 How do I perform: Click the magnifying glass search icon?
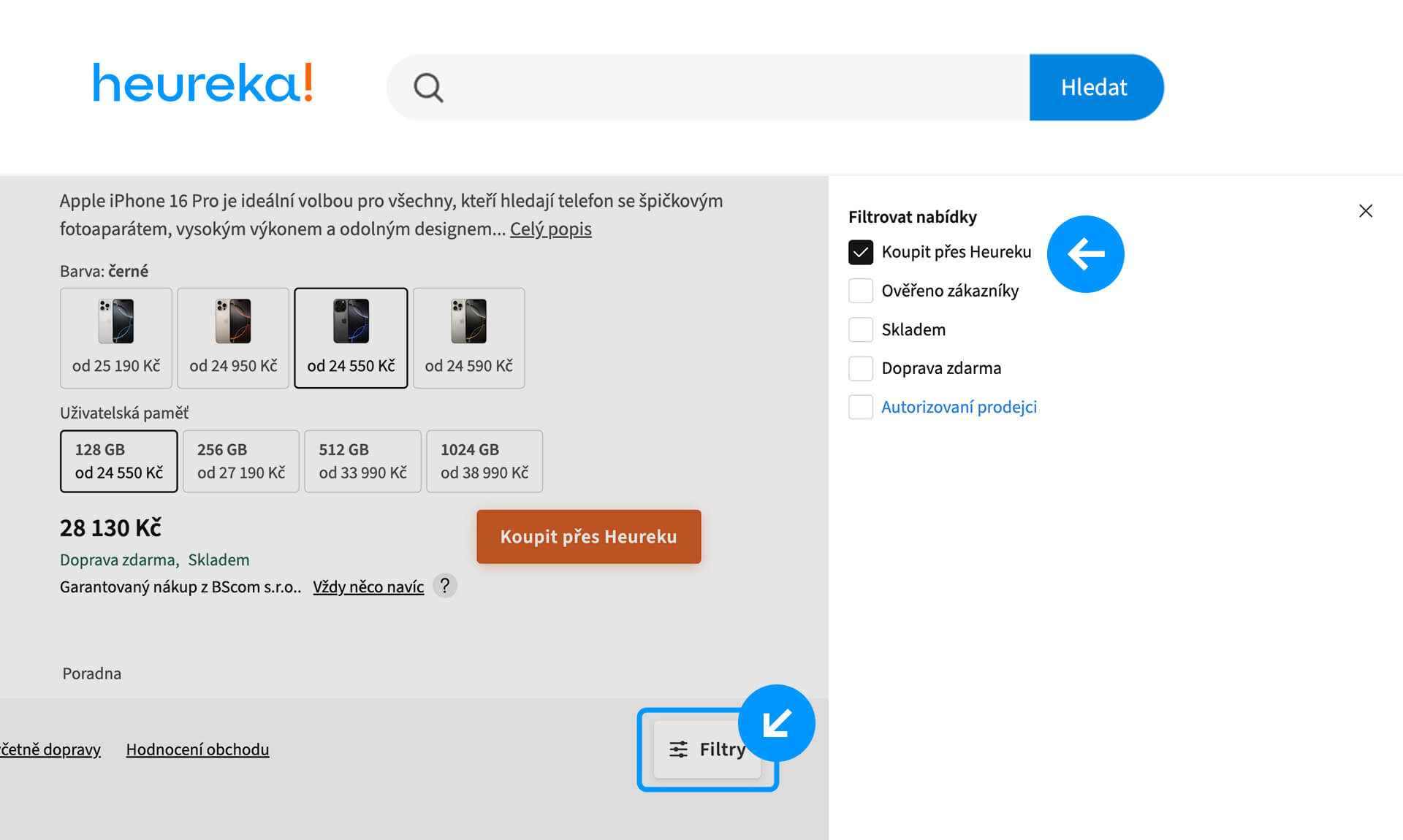[x=428, y=88]
